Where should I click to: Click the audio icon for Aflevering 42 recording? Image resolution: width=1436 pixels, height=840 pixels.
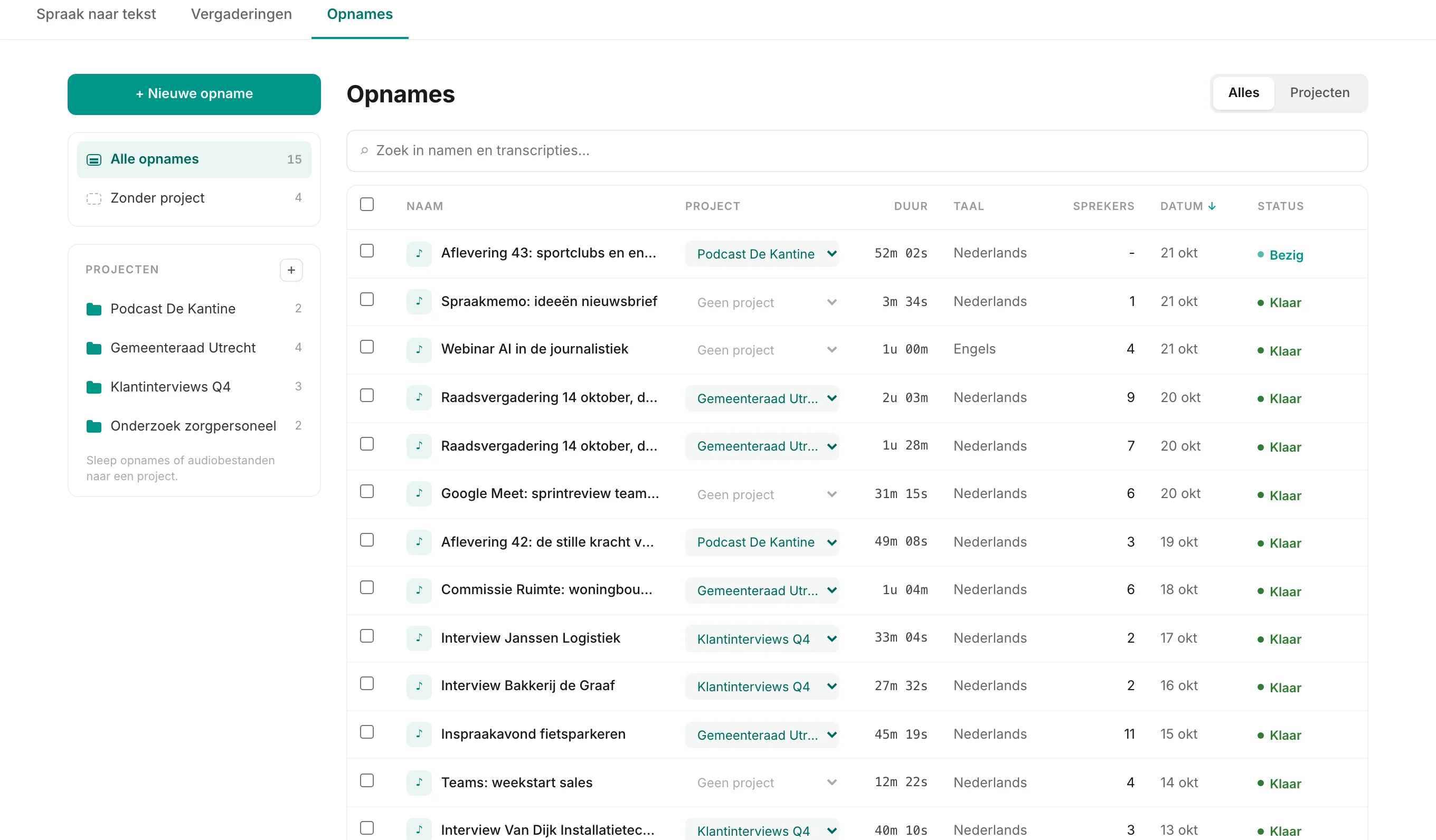[419, 542]
